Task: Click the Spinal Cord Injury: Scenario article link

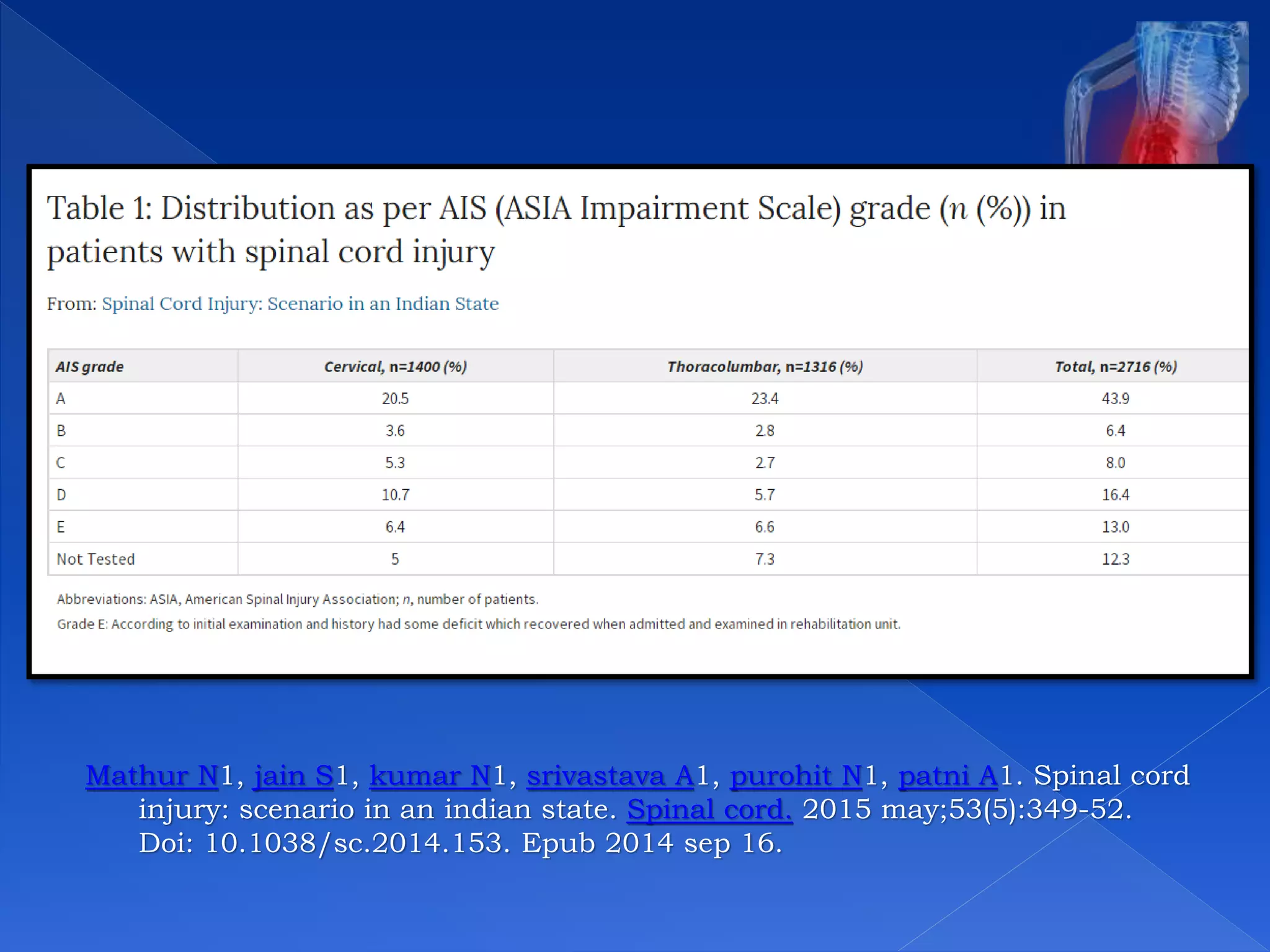Action: pyautogui.click(x=300, y=304)
